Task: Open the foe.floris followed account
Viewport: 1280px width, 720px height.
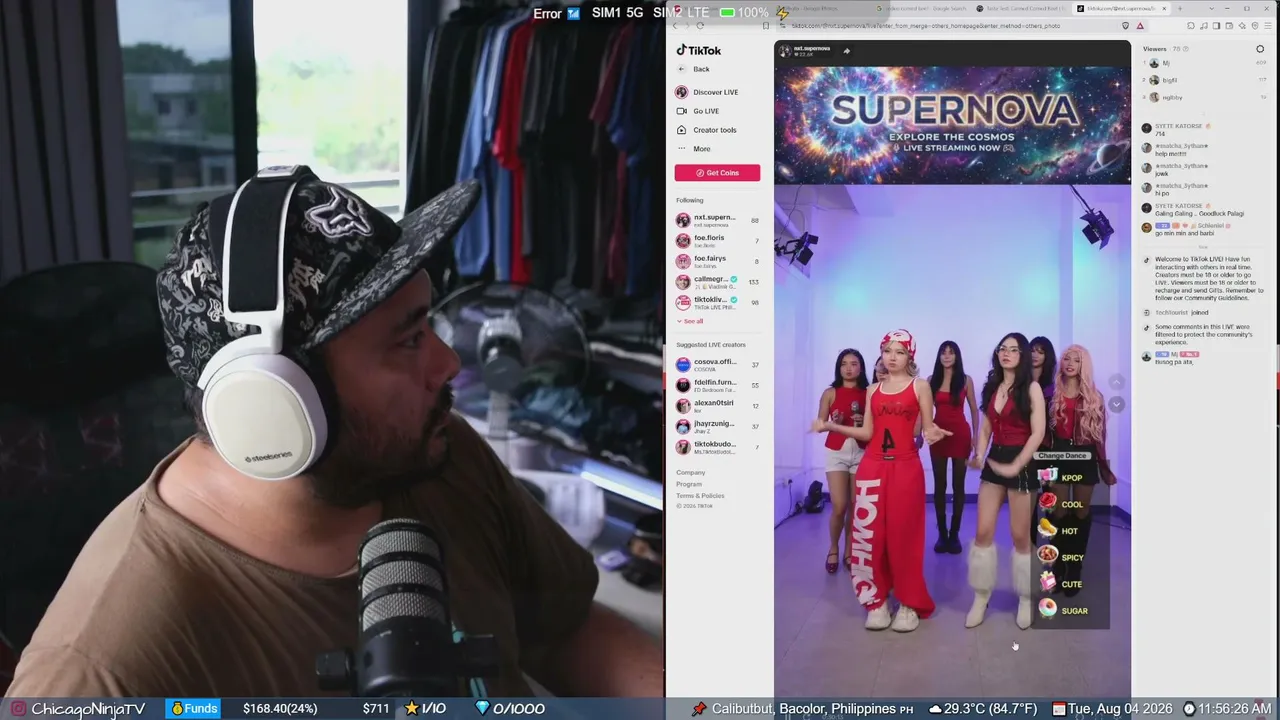Action: pos(716,241)
